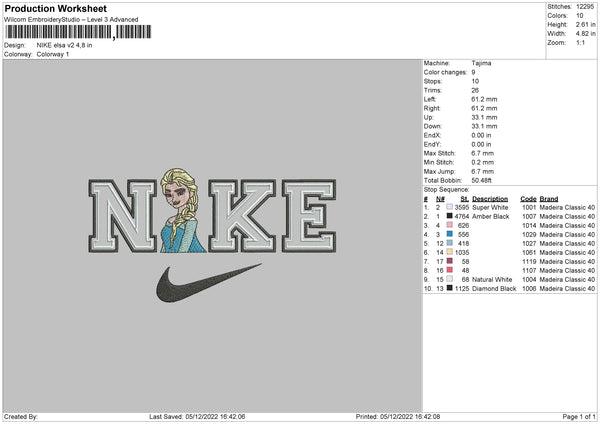The width and height of the screenshot is (600, 424).
Task: Click the 'Description' column header
Action: click(x=490, y=199)
